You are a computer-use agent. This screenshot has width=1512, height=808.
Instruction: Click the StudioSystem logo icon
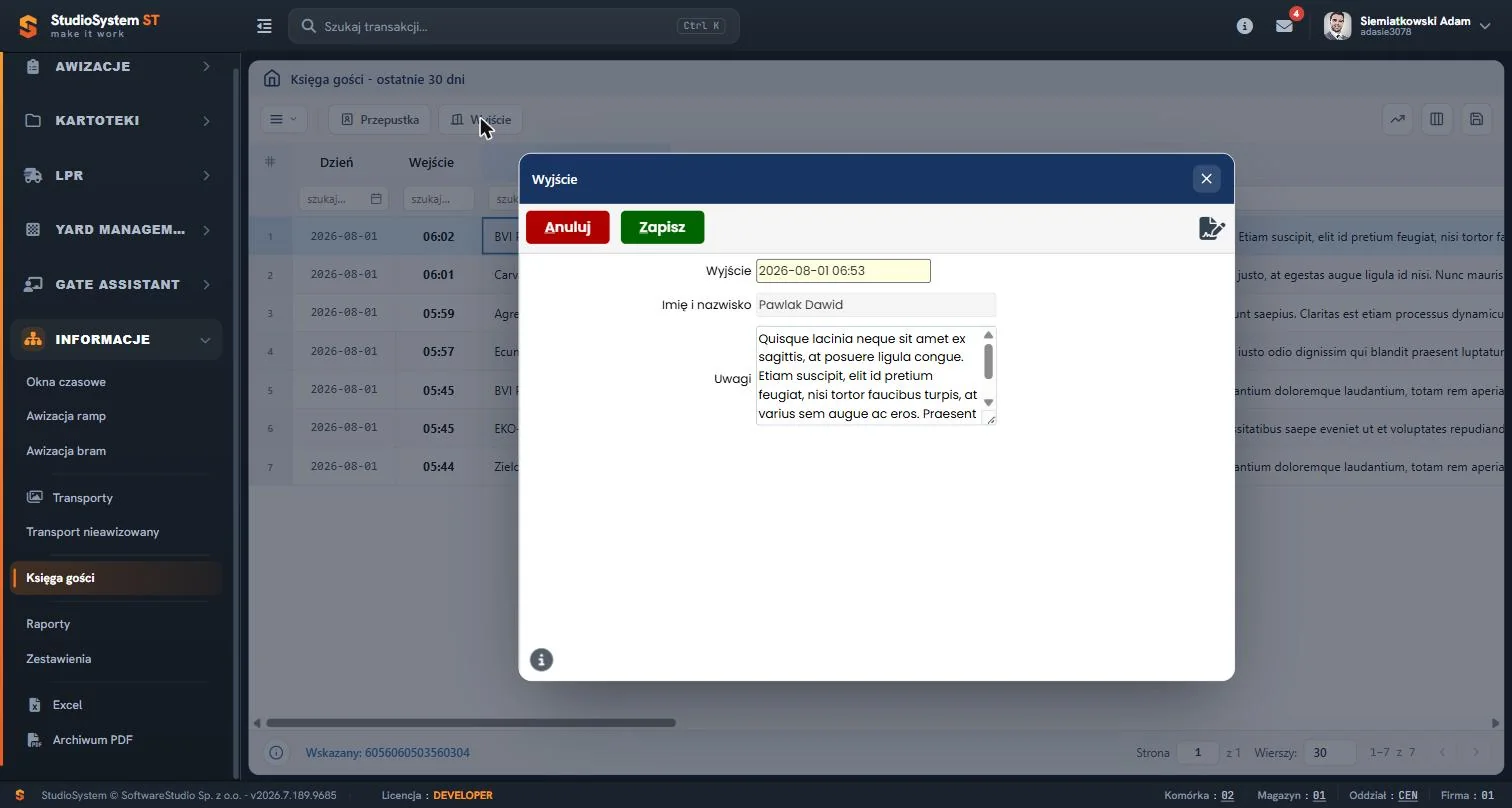(28, 26)
